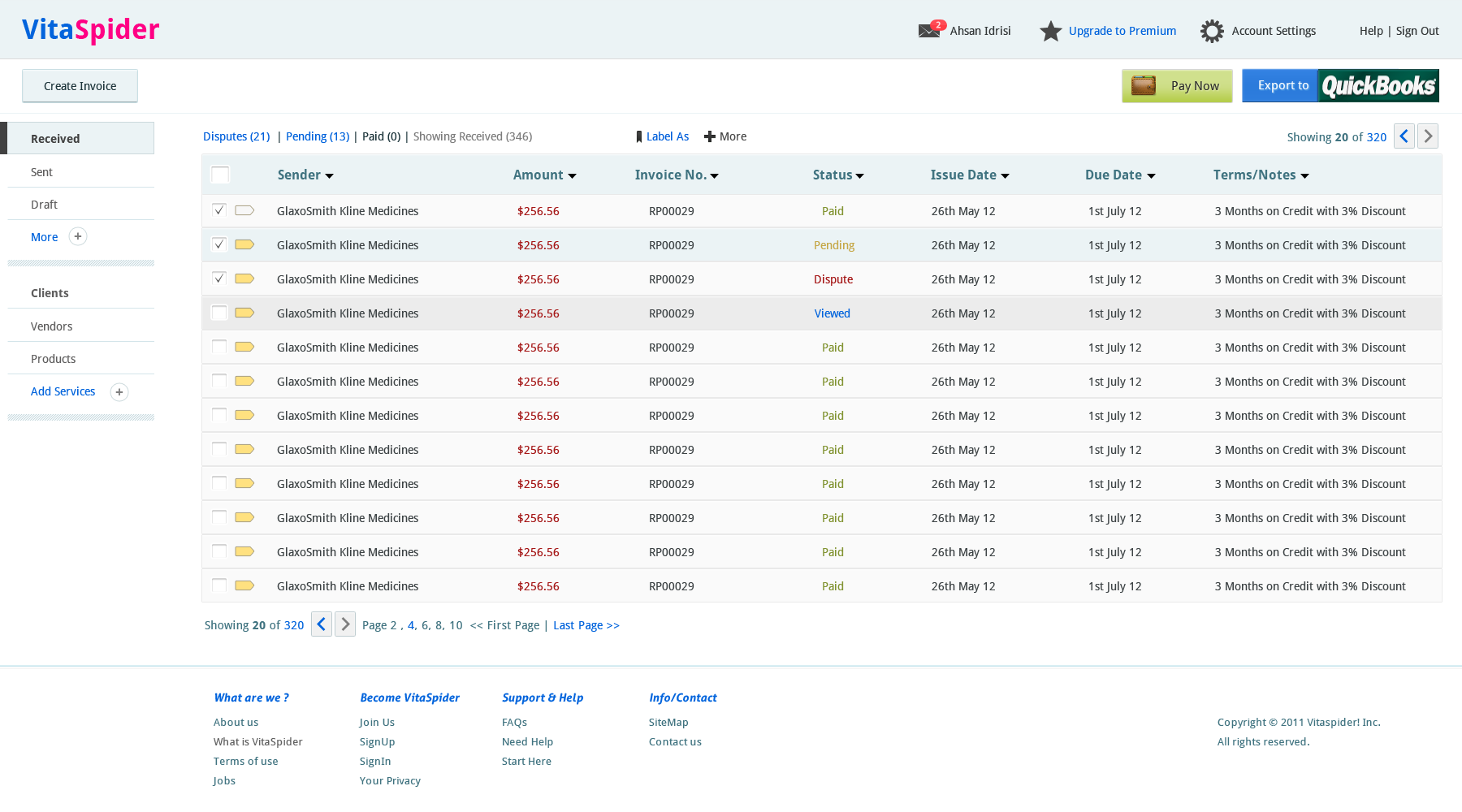1462x812 pixels.
Task: Uncheck the Pending invoice row checkbox
Action: [219, 244]
